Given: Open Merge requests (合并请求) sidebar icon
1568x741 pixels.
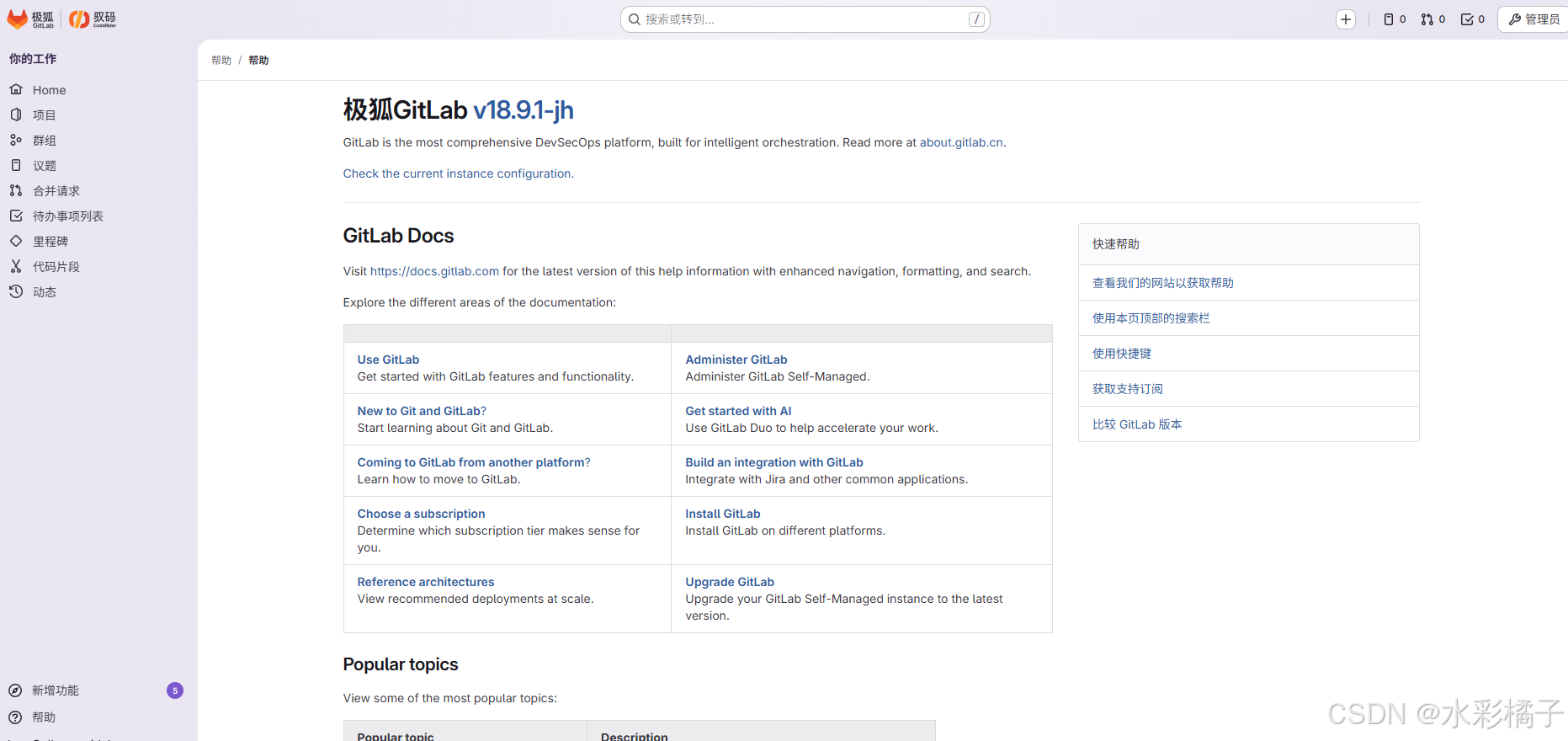Looking at the screenshot, I should (x=16, y=190).
